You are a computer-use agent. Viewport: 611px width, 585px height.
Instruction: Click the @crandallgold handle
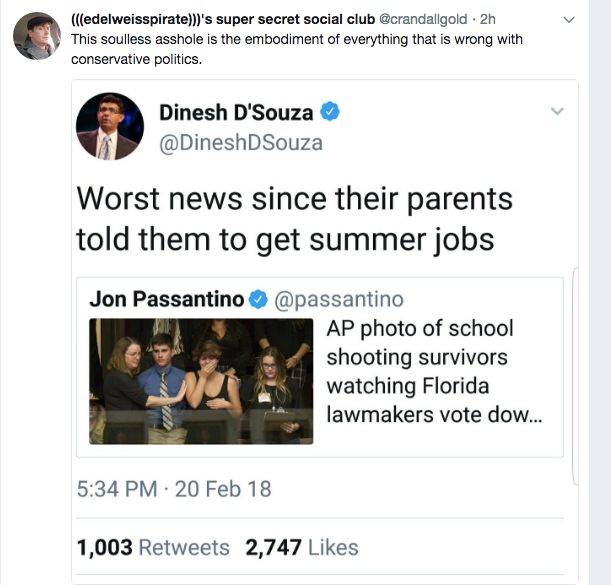(424, 19)
